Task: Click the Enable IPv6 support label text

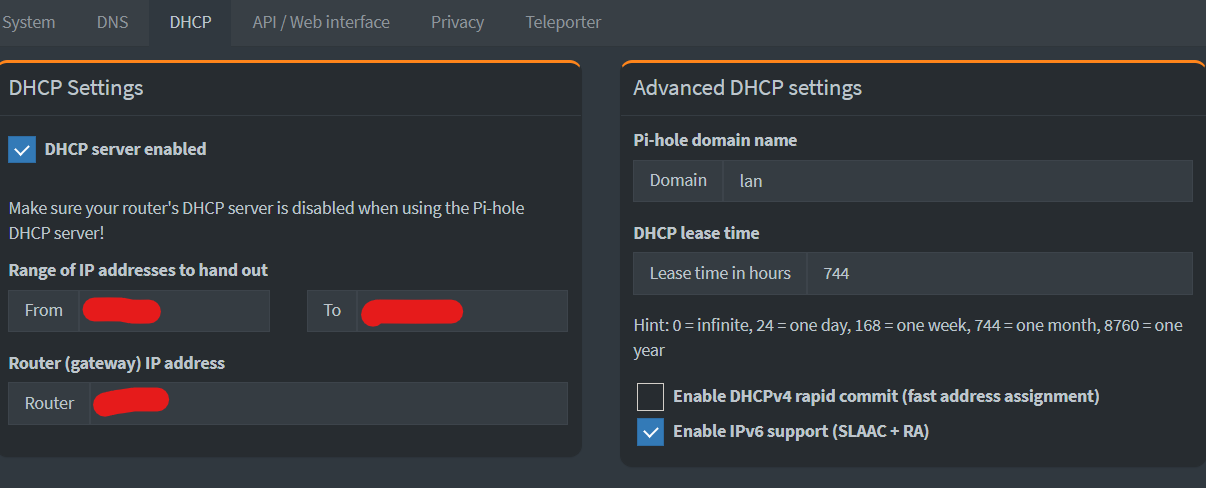Action: [x=801, y=432]
